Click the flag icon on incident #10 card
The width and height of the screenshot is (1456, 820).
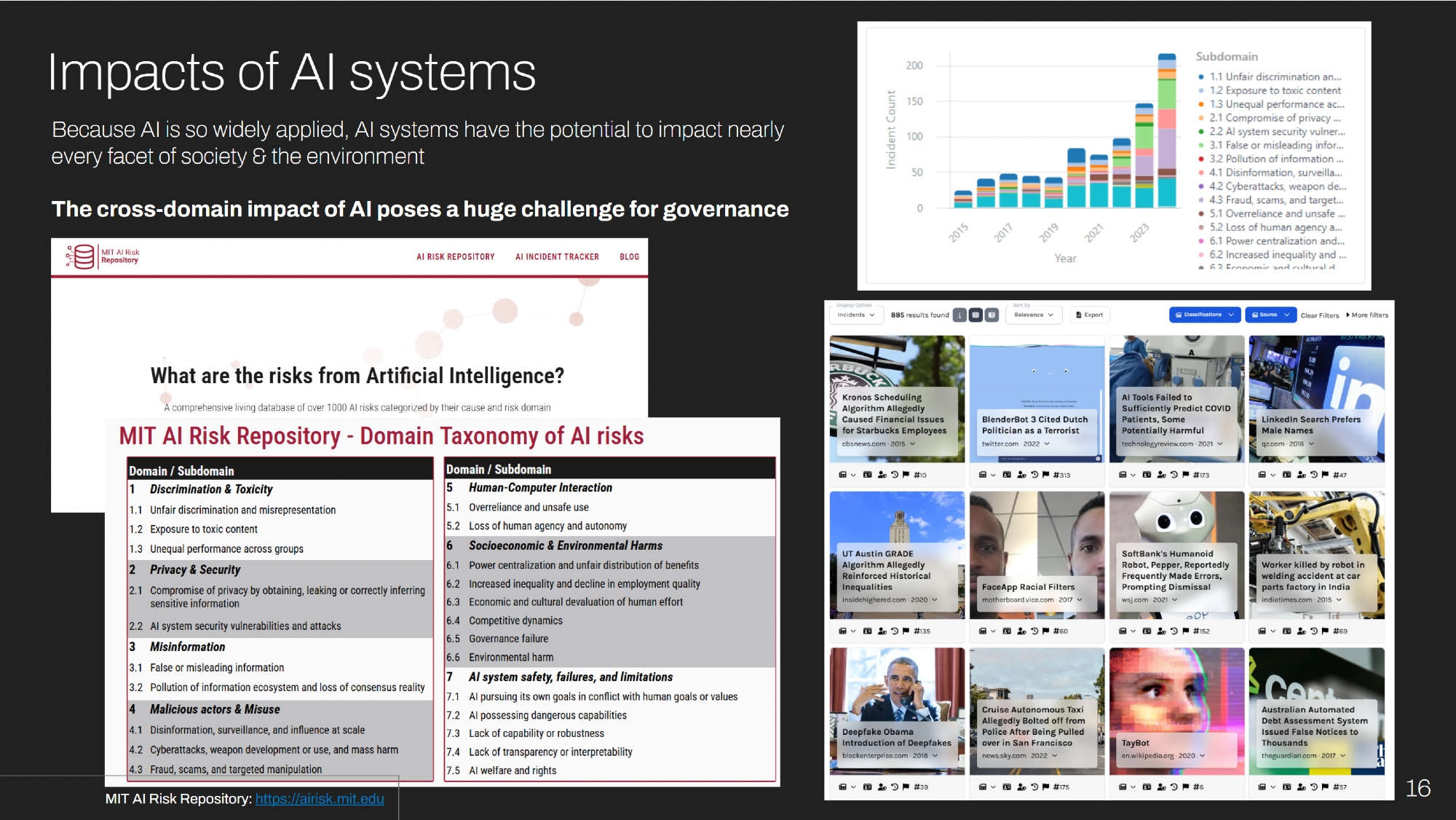pyautogui.click(x=906, y=475)
